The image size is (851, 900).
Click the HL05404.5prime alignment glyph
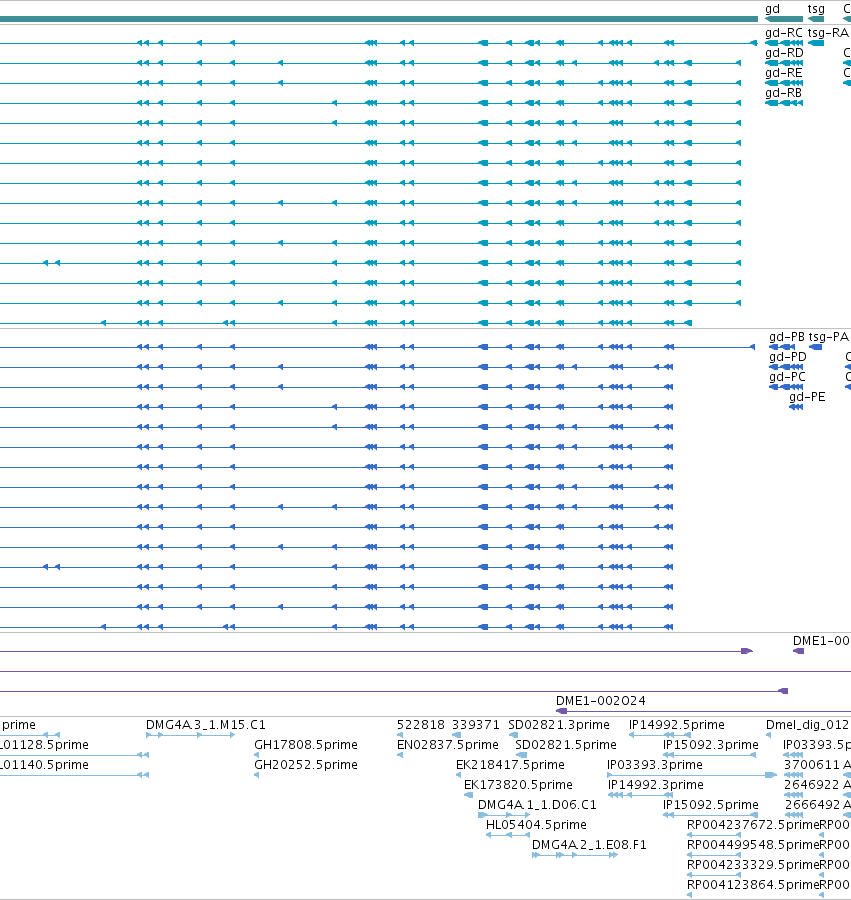coord(507,835)
